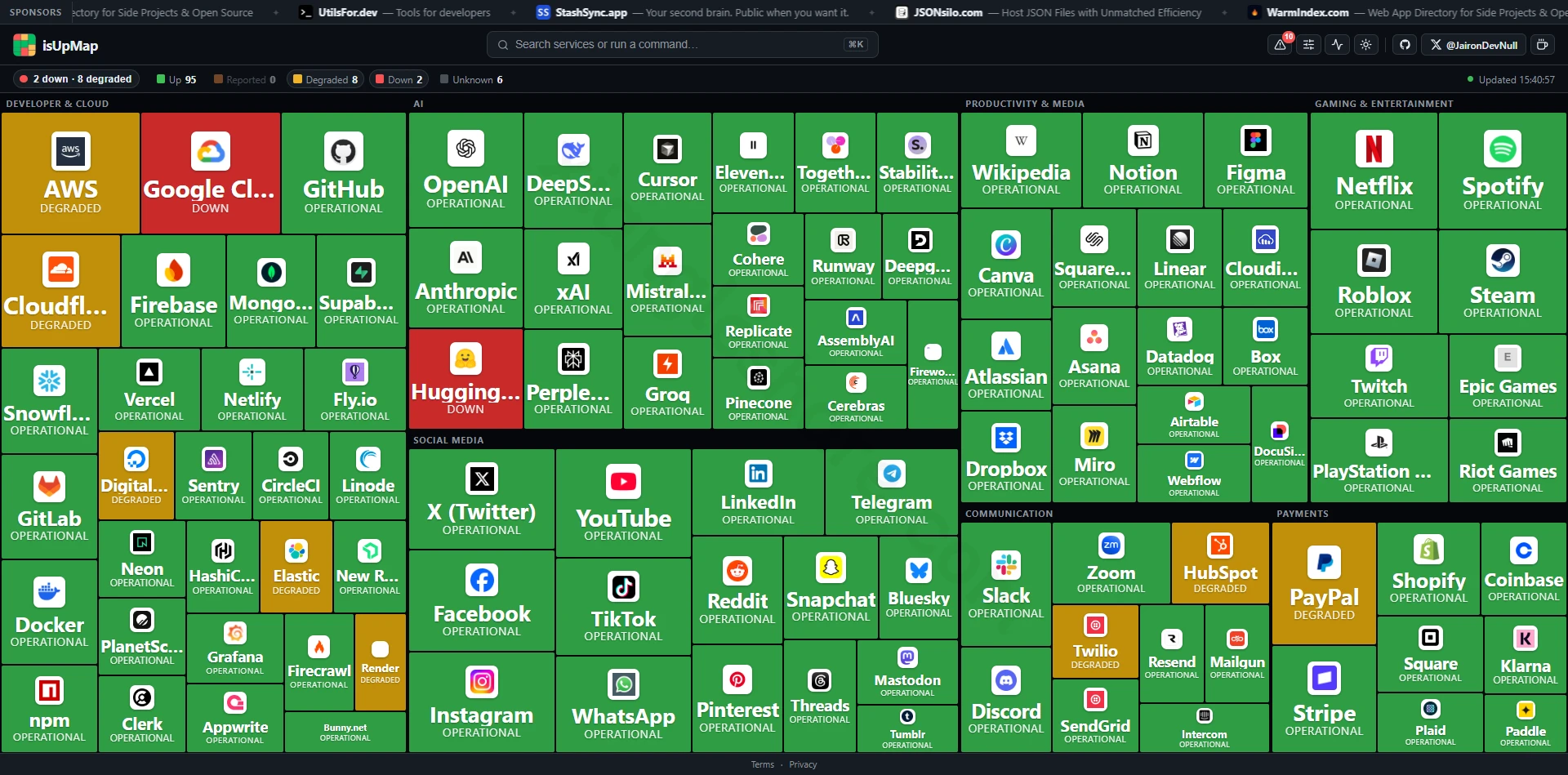1568x775 pixels.
Task: Open the UtilsFor.dev sponsor link
Action: [x=395, y=12]
